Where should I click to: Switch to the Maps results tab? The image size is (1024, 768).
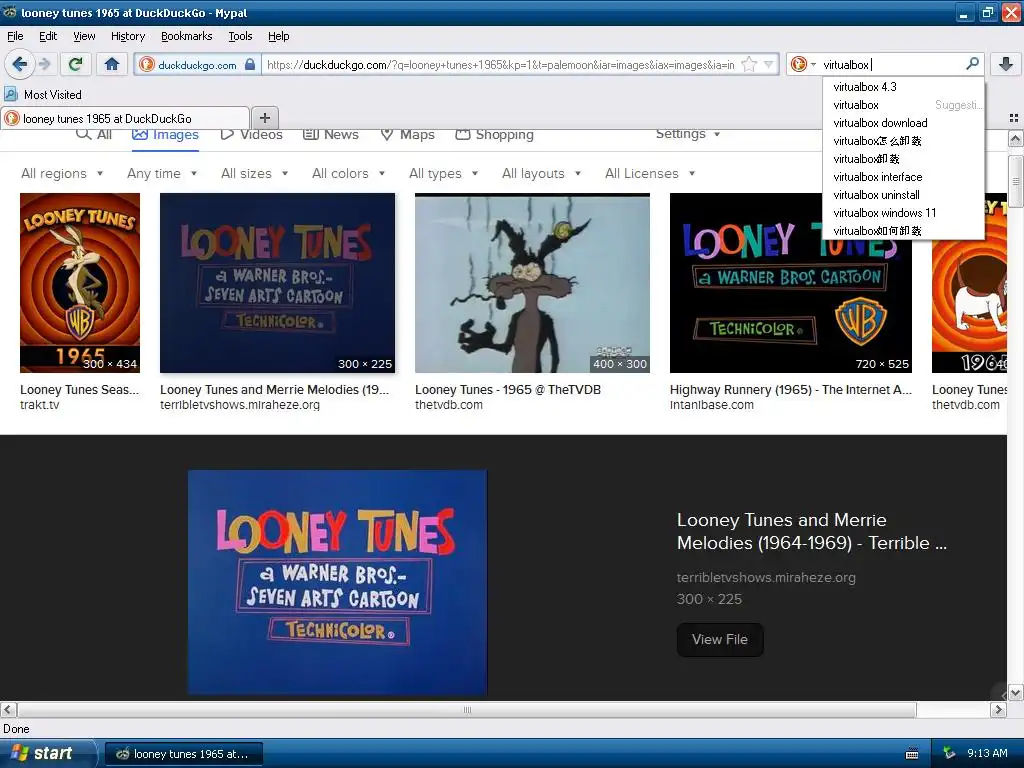pyautogui.click(x=408, y=134)
